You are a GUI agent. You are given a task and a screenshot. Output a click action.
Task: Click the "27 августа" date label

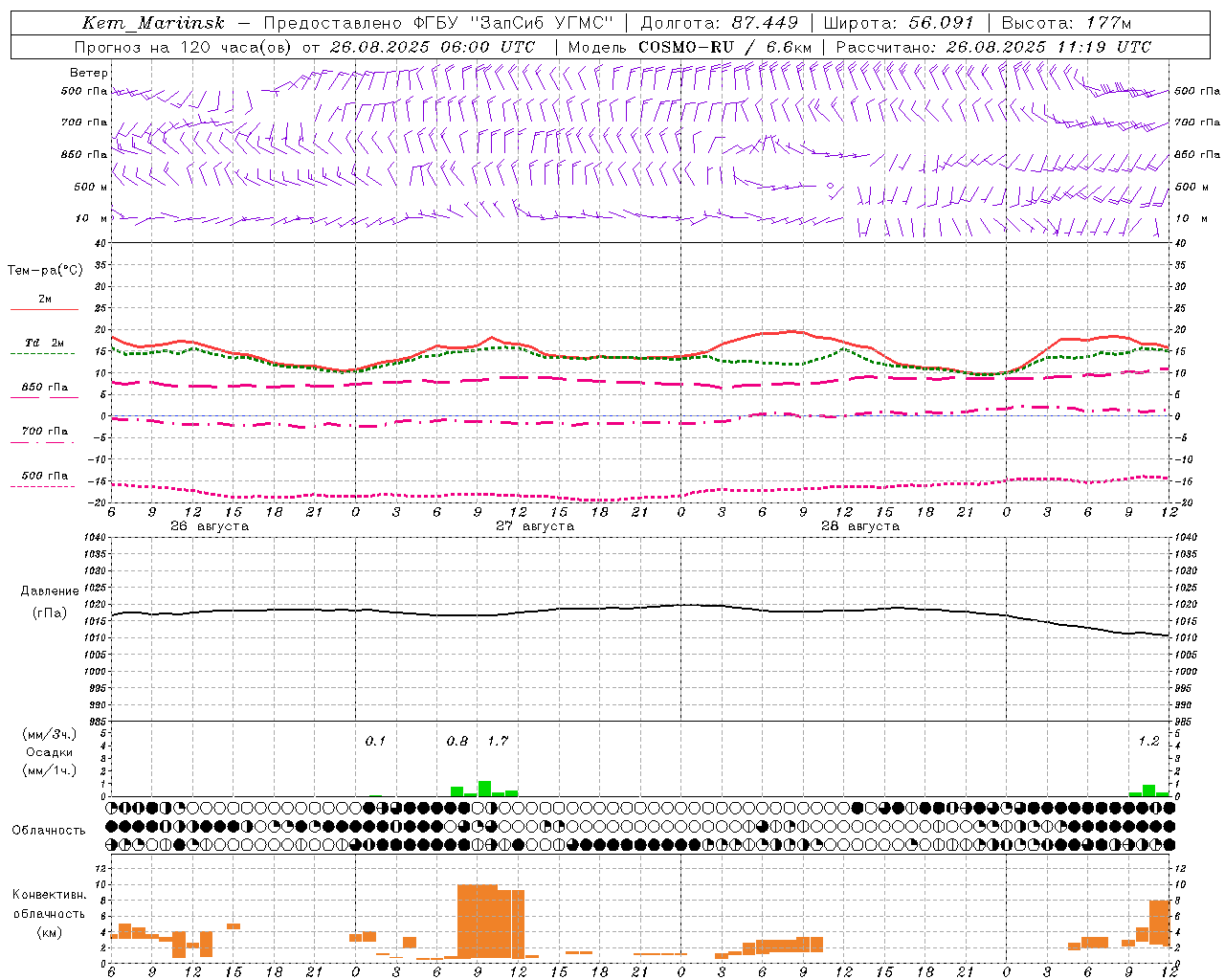click(534, 526)
